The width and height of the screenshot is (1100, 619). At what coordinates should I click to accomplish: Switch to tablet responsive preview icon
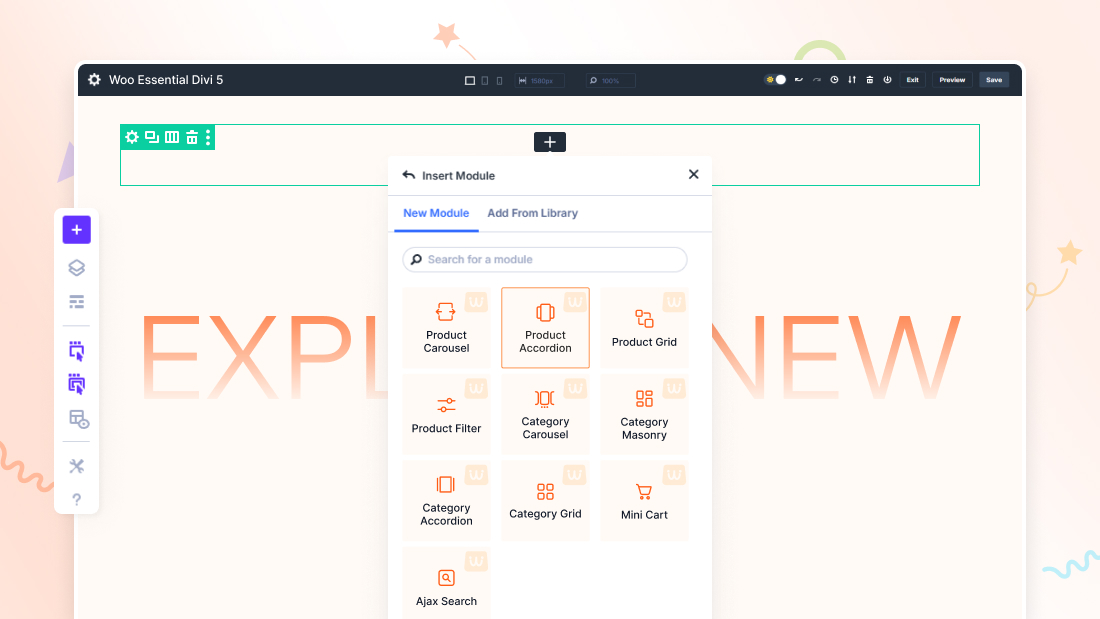484,79
